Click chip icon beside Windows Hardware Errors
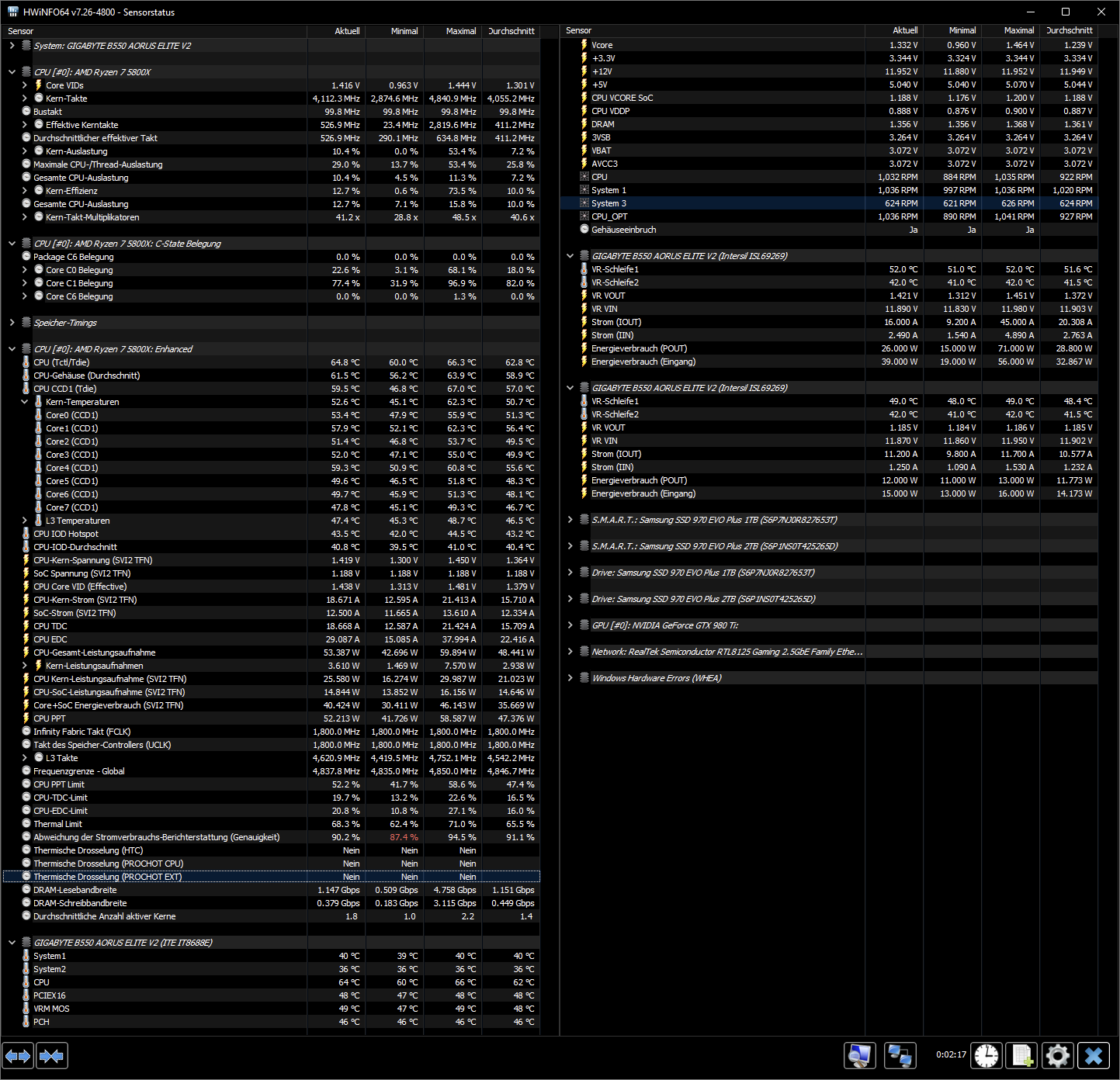The image size is (1120, 1080). click(x=584, y=678)
